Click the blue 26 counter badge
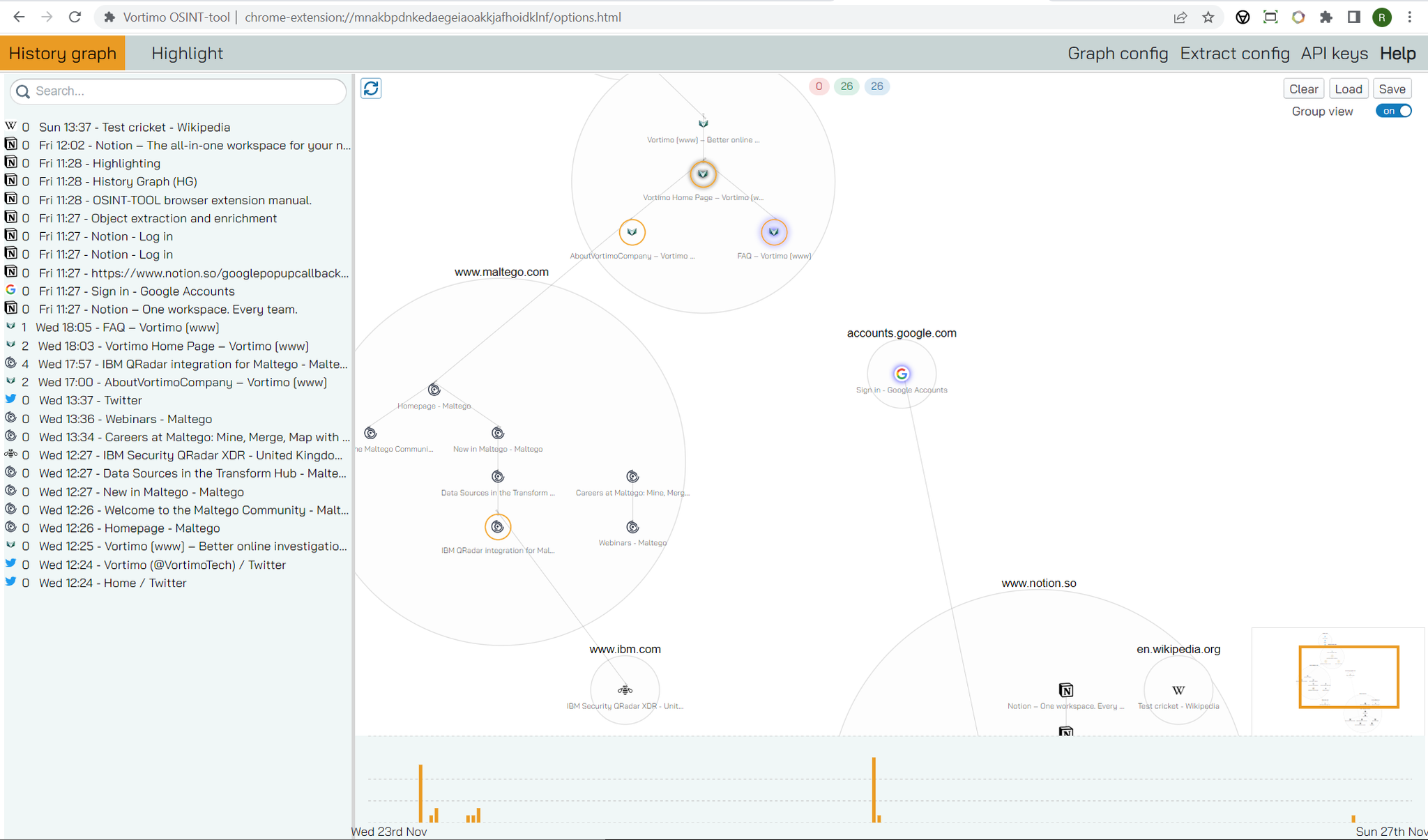Screen dimensions: 1428x840 coord(876,86)
